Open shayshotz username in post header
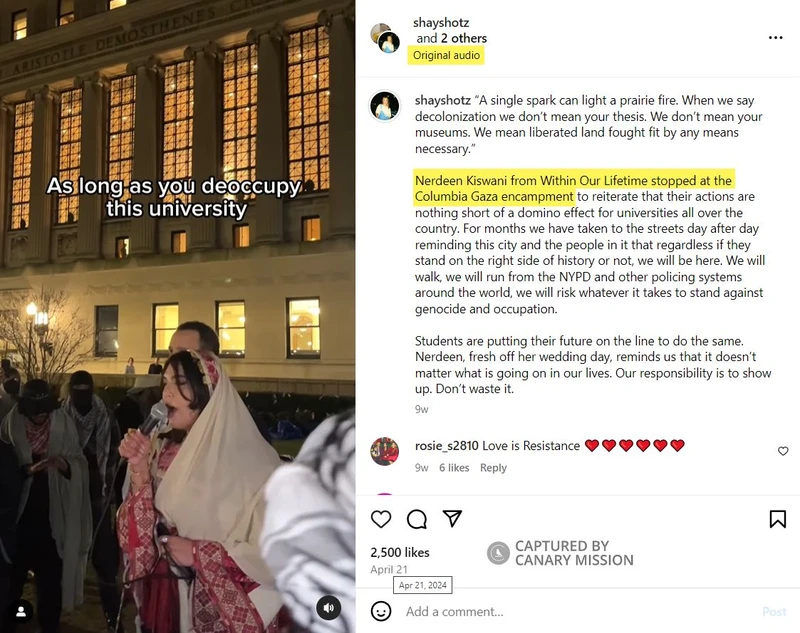The width and height of the screenshot is (800, 633). click(441, 22)
